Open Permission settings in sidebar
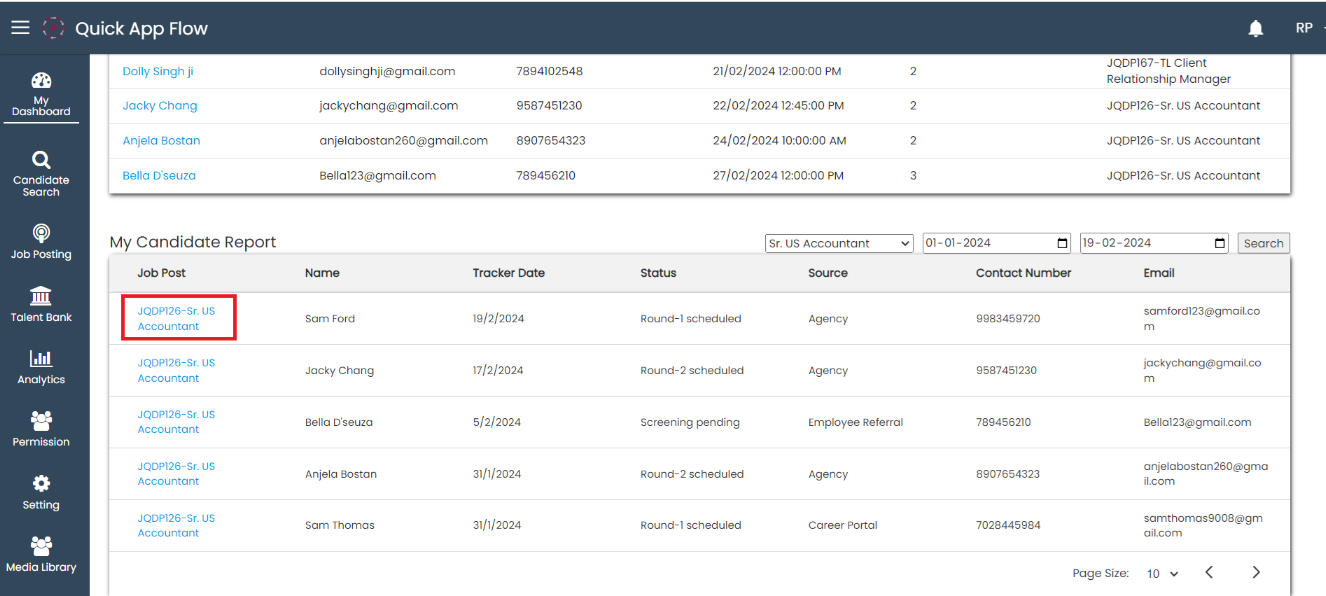Screen dimensions: 1326x596 (41, 429)
